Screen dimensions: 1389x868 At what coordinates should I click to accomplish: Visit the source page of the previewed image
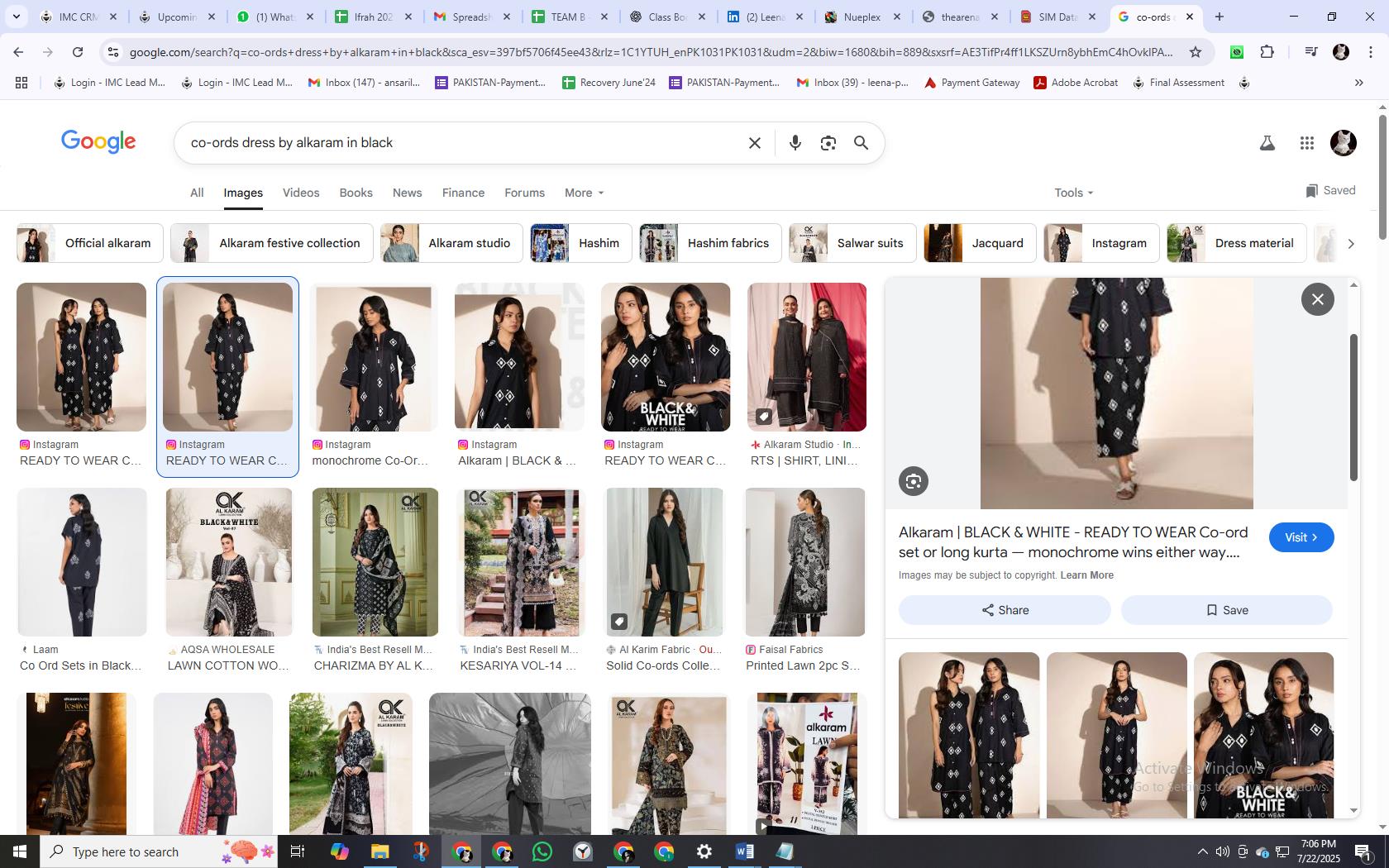(1301, 537)
